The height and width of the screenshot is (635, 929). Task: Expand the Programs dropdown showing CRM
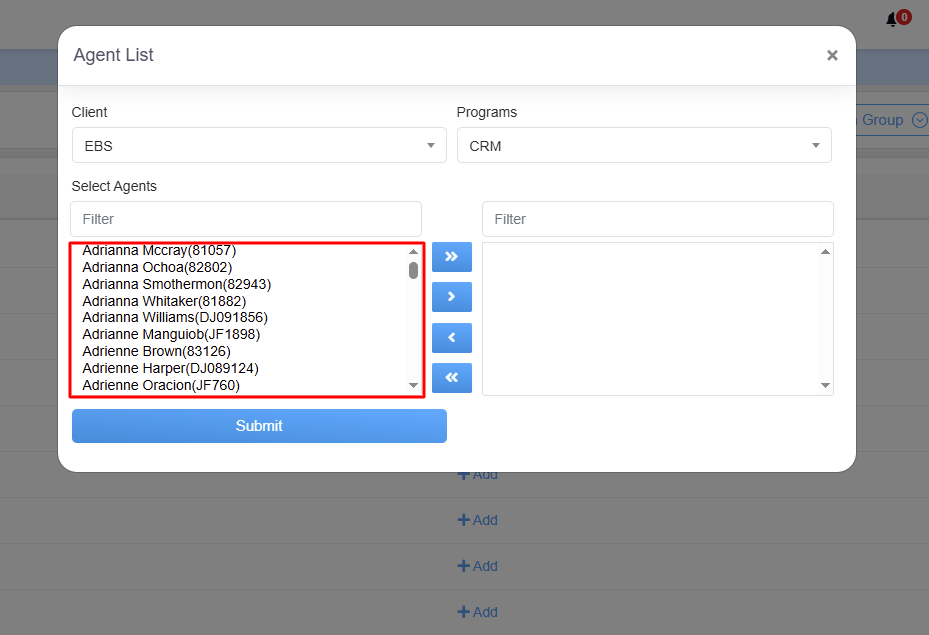pos(644,146)
